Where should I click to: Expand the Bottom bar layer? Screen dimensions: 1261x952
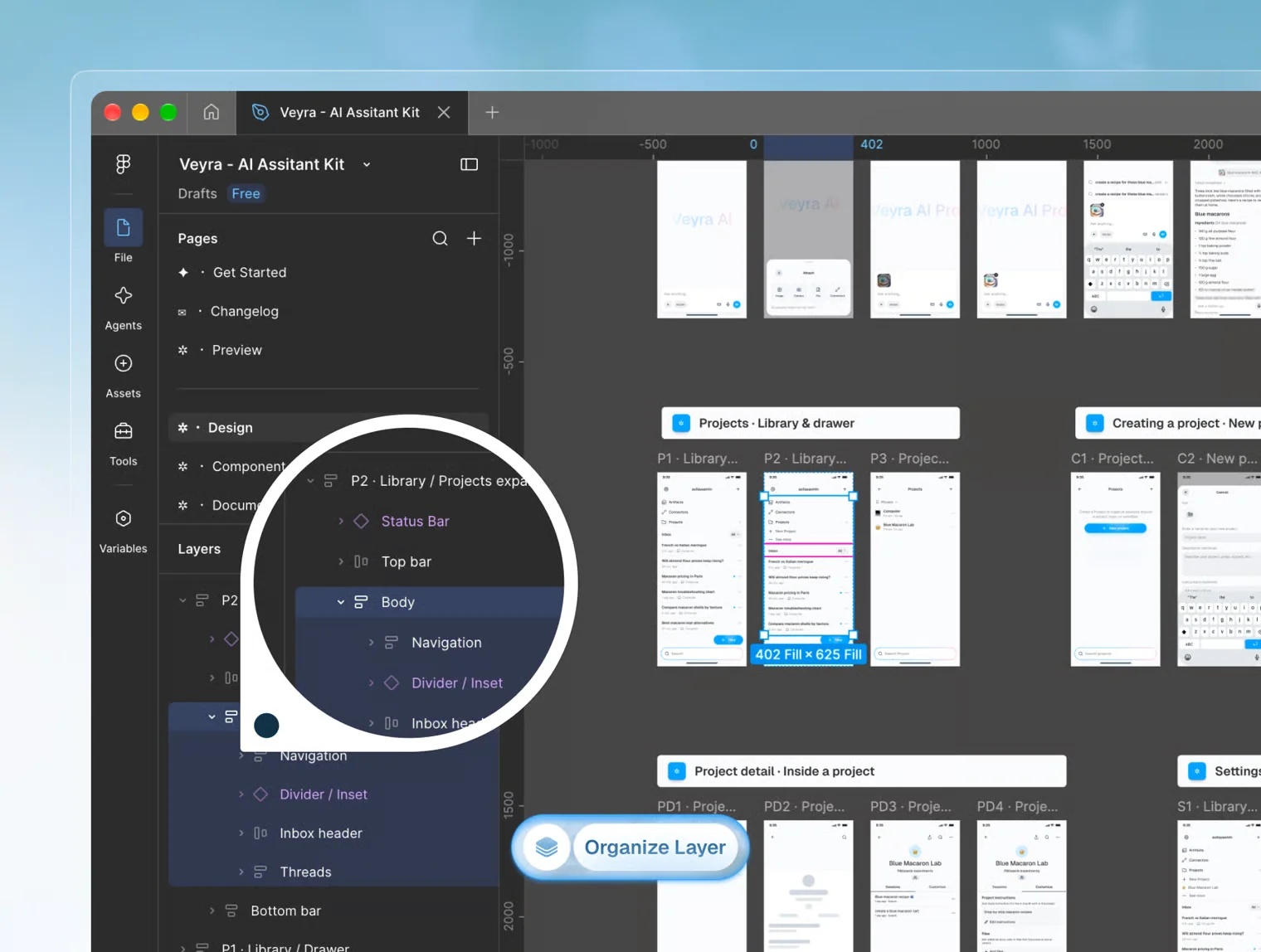point(212,911)
